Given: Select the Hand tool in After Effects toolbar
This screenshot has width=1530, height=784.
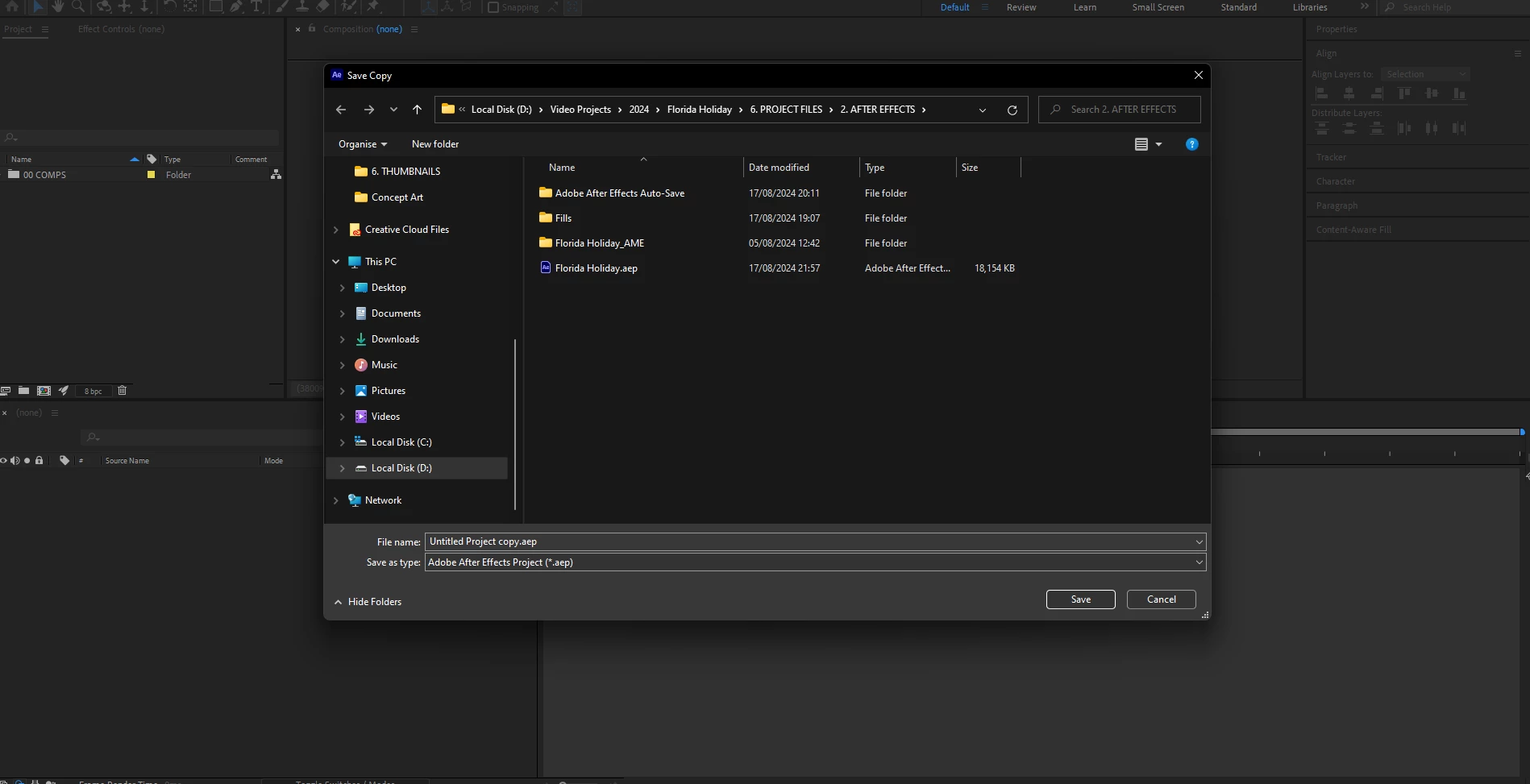Looking at the screenshot, I should tap(57, 6).
